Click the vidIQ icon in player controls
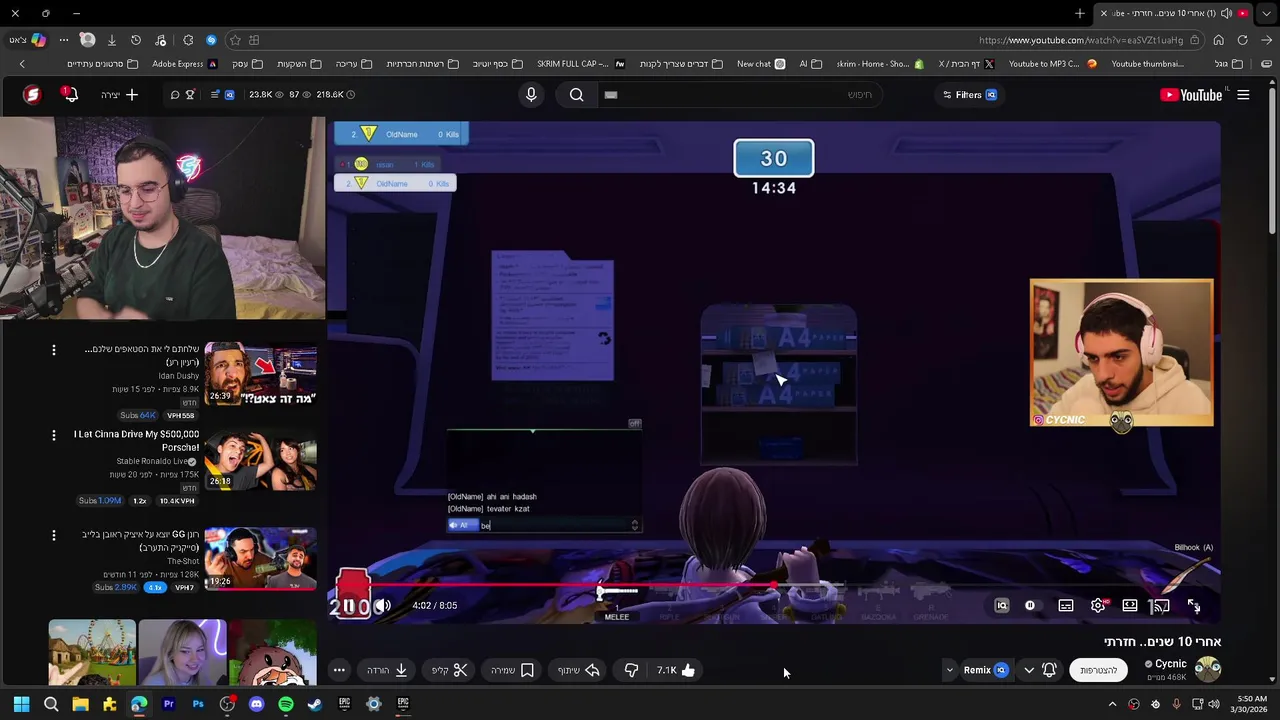Screen dimensions: 1280x720 [1002, 605]
